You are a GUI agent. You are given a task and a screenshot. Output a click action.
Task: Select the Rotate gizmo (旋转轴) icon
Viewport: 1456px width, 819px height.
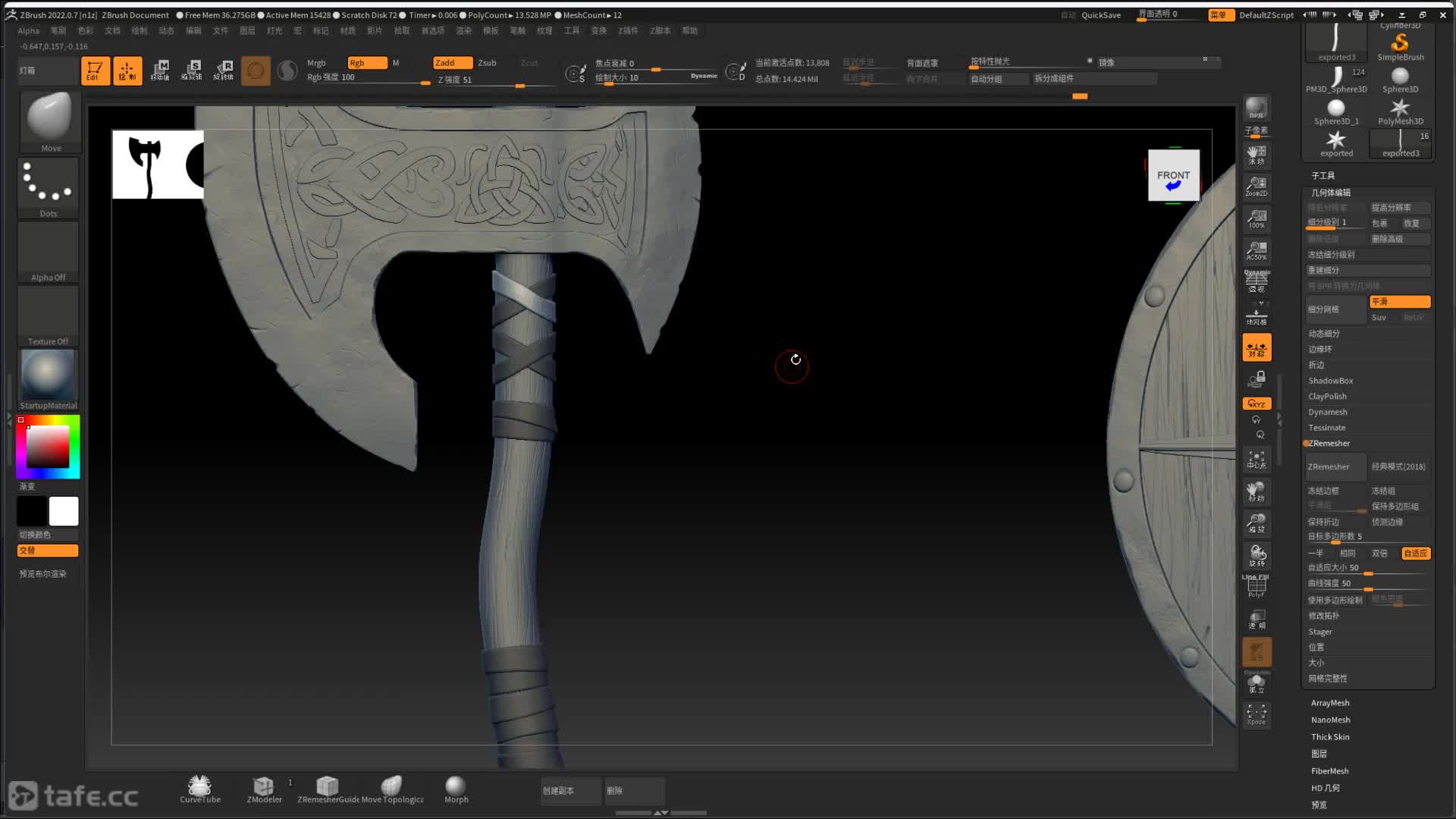point(224,71)
